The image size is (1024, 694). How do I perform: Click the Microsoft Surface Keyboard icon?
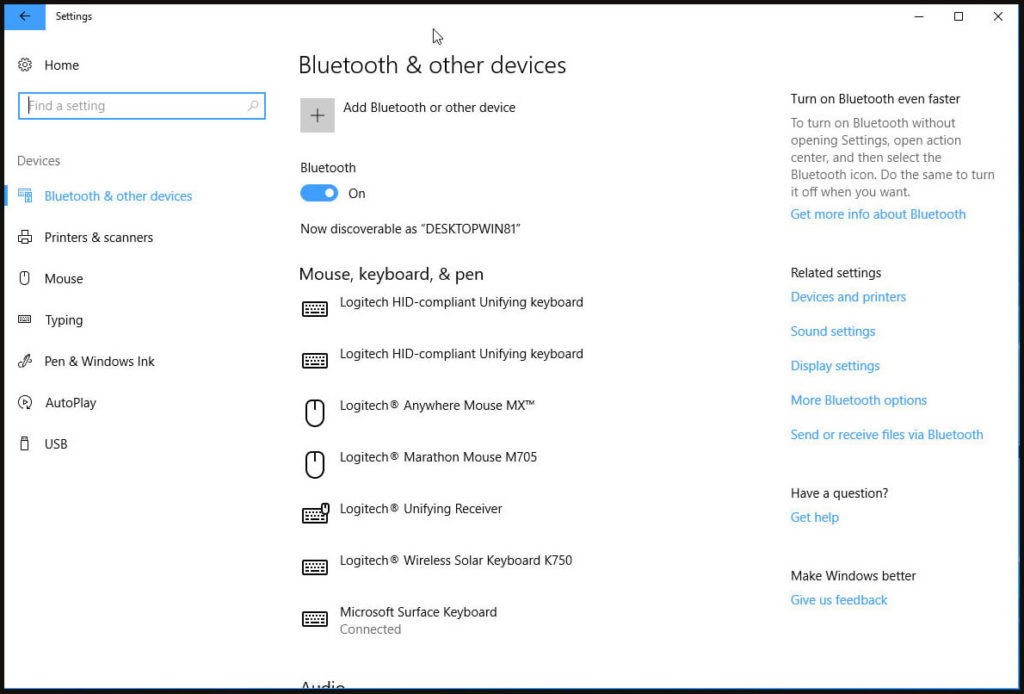coord(315,619)
